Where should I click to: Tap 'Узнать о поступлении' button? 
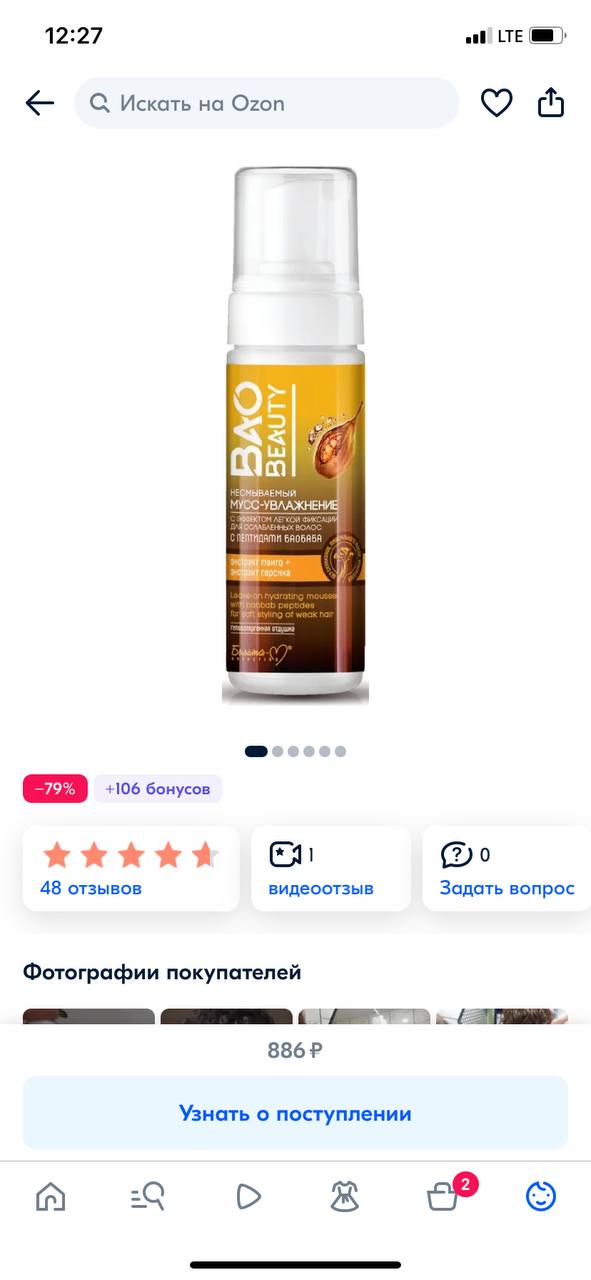tap(295, 1113)
